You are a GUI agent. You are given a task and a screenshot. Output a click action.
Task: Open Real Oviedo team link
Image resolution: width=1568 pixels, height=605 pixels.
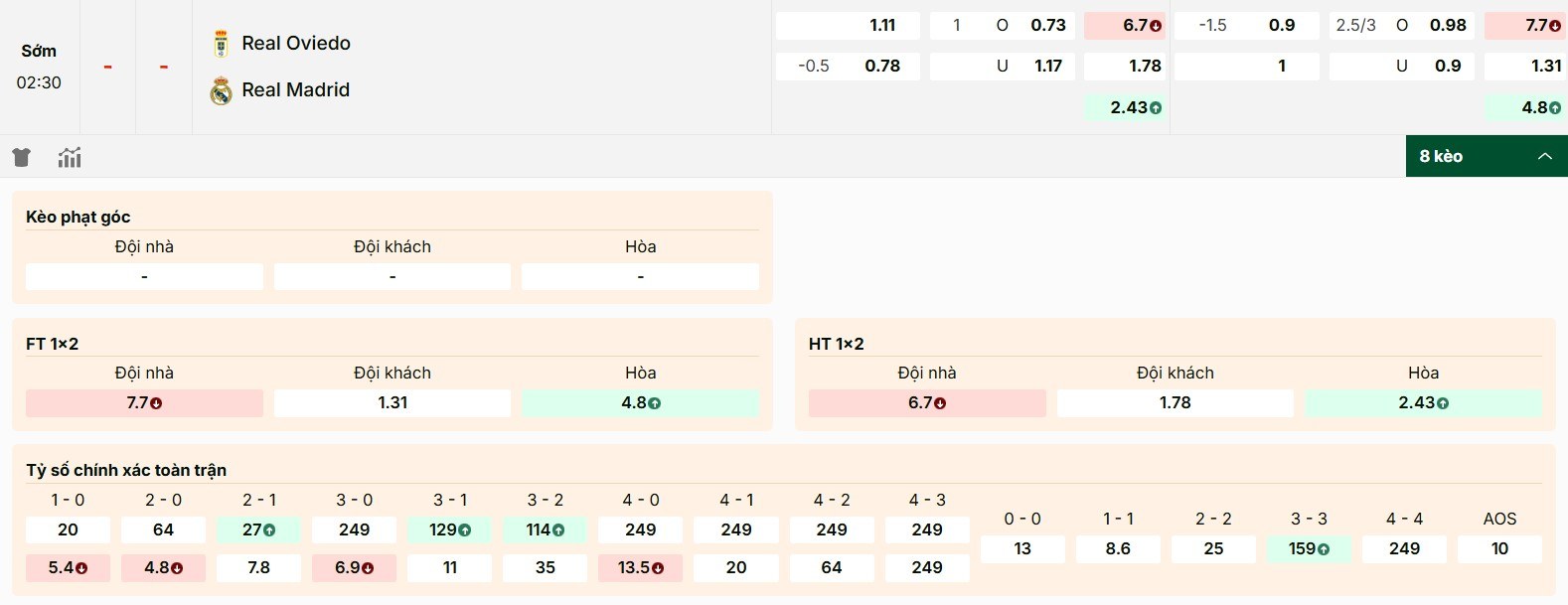296,44
